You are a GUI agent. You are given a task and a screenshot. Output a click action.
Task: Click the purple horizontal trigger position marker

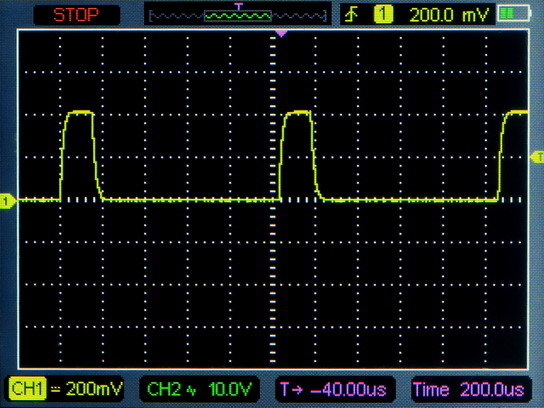[281, 33]
